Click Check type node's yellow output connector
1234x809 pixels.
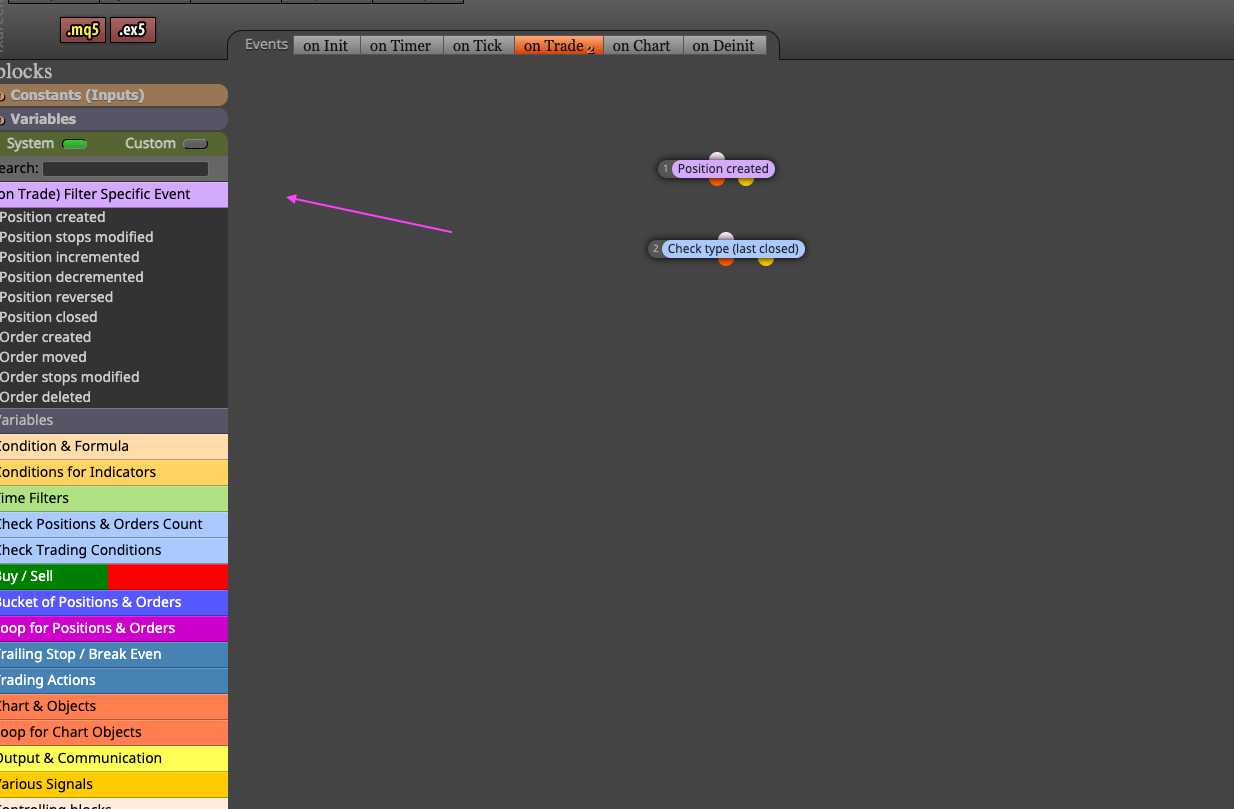[x=766, y=260]
